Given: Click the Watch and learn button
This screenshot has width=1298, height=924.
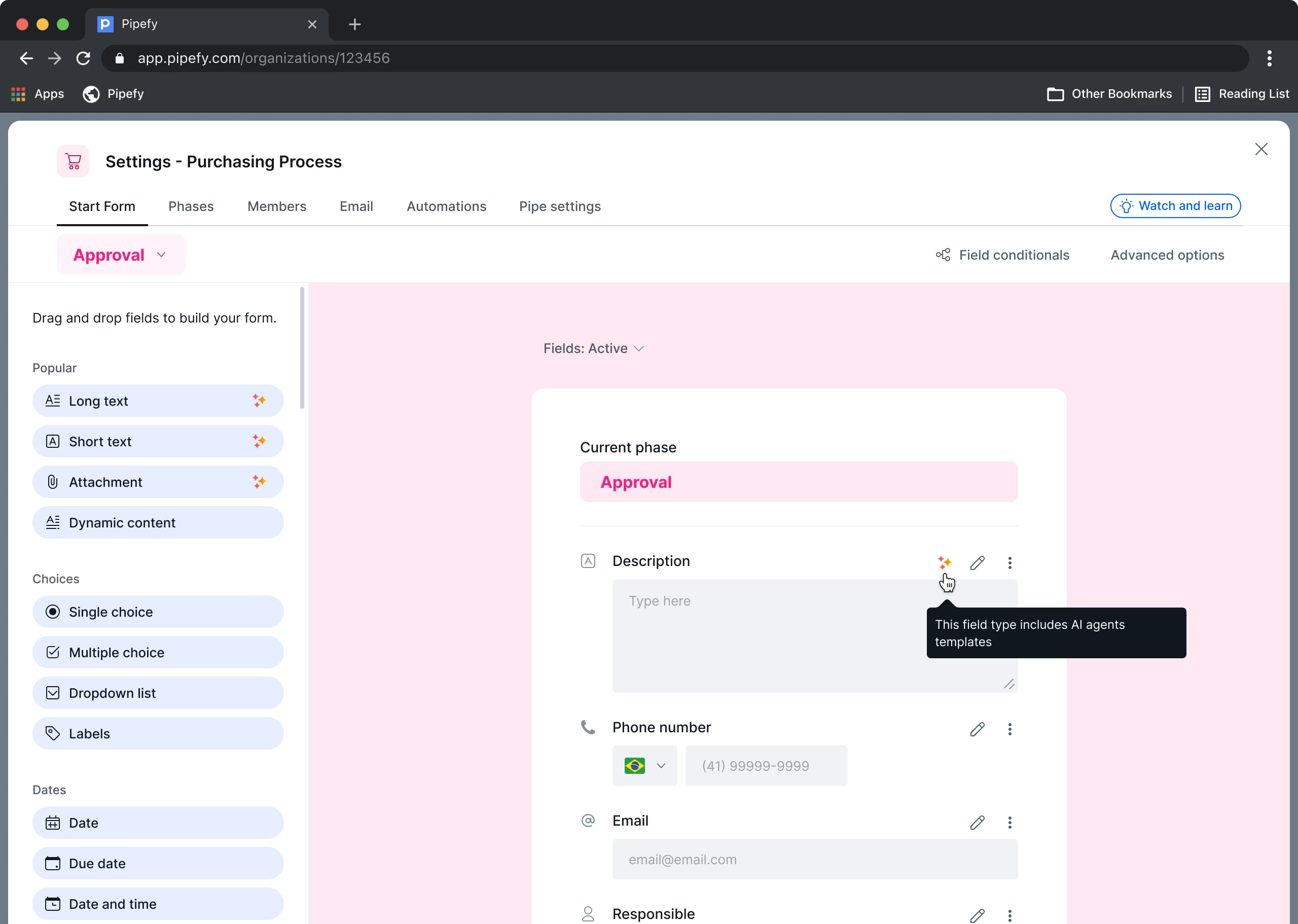Looking at the screenshot, I should pyautogui.click(x=1175, y=206).
